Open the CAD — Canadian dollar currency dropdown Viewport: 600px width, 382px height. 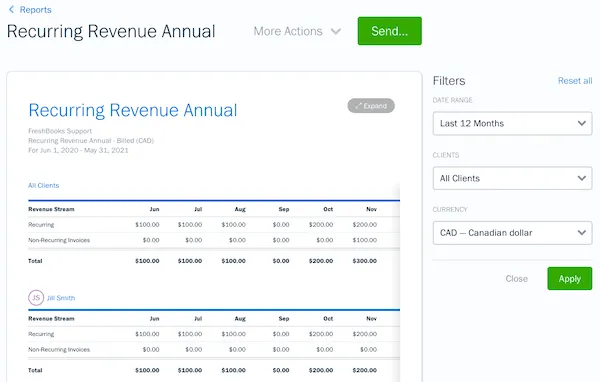[x=512, y=233]
